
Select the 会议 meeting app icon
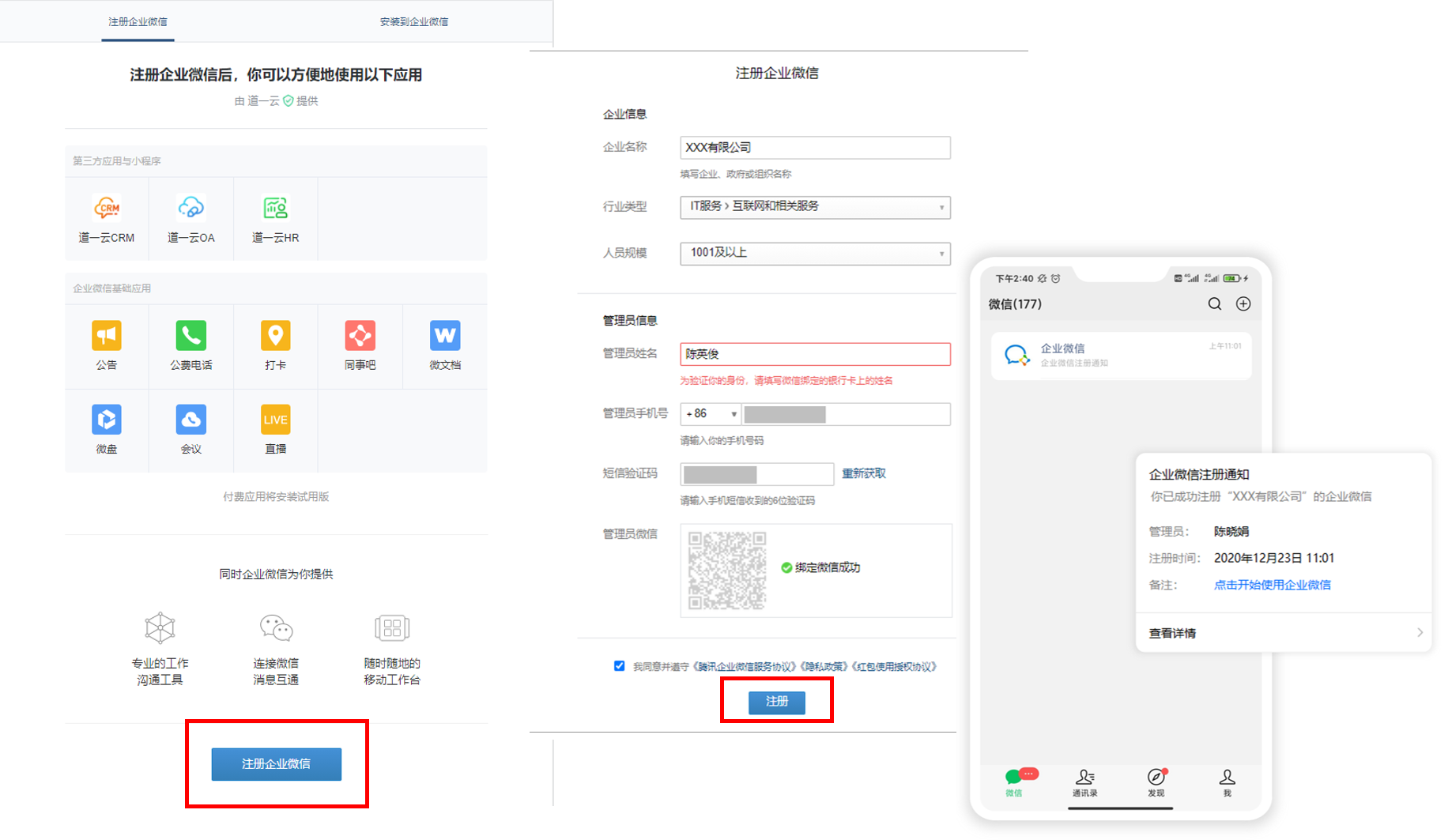click(x=190, y=420)
